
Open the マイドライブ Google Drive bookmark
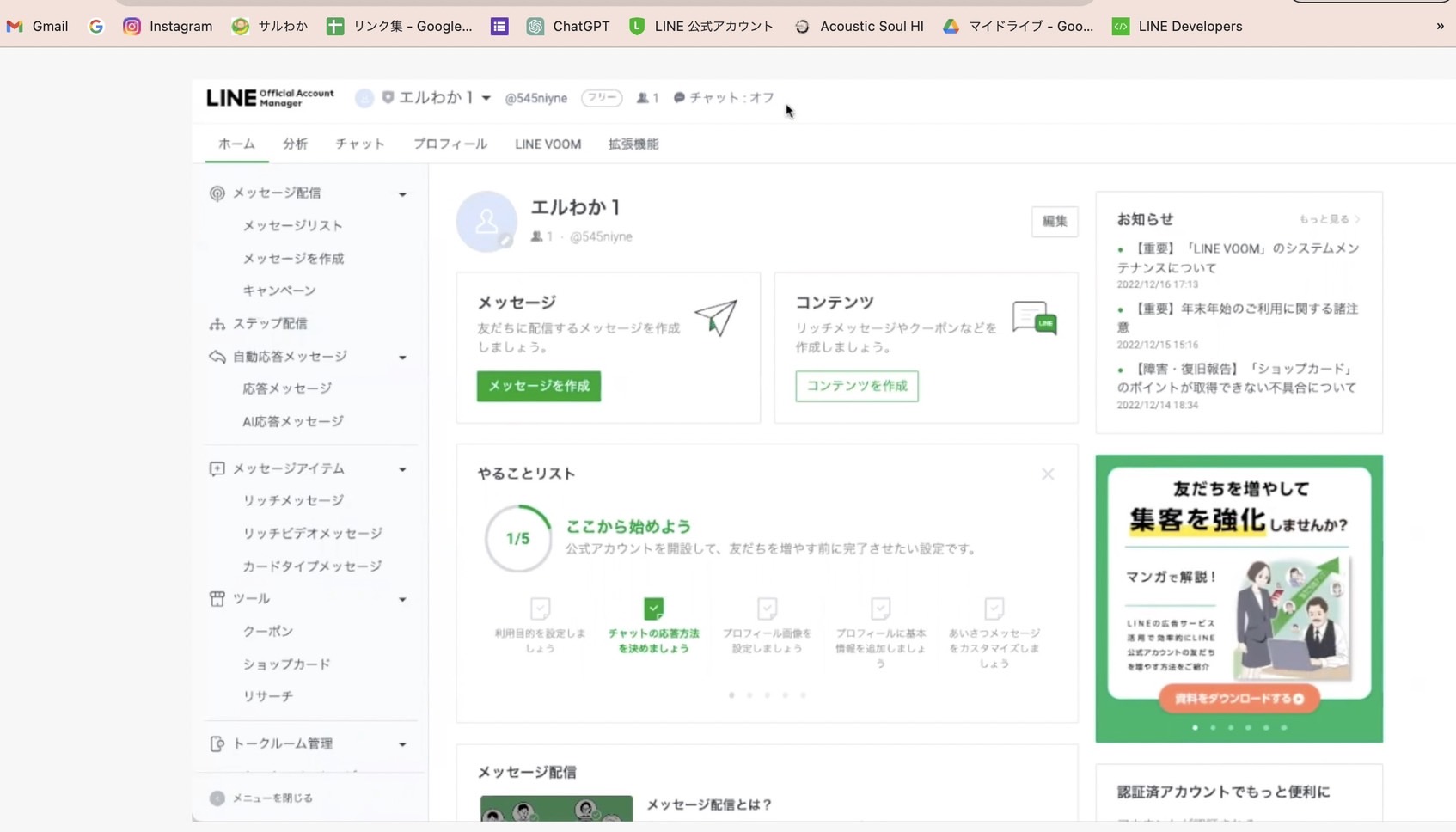(x=1018, y=26)
